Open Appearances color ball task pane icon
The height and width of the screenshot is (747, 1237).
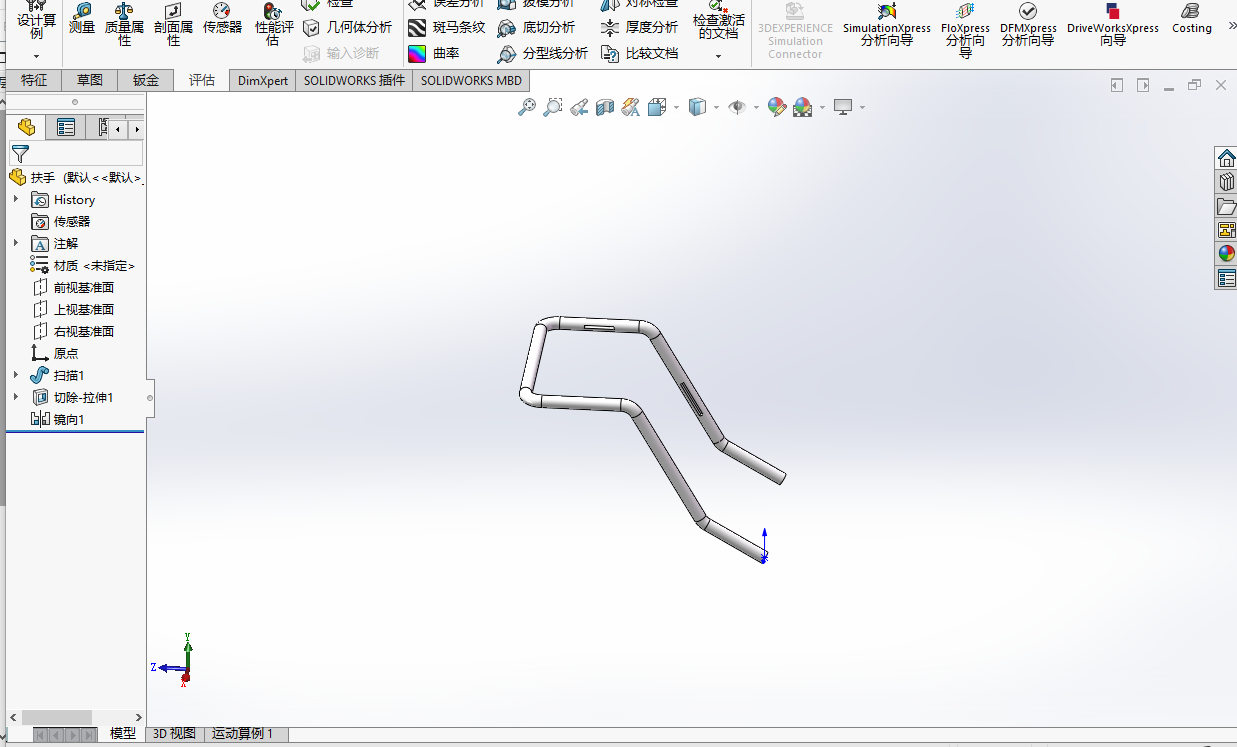[1226, 254]
